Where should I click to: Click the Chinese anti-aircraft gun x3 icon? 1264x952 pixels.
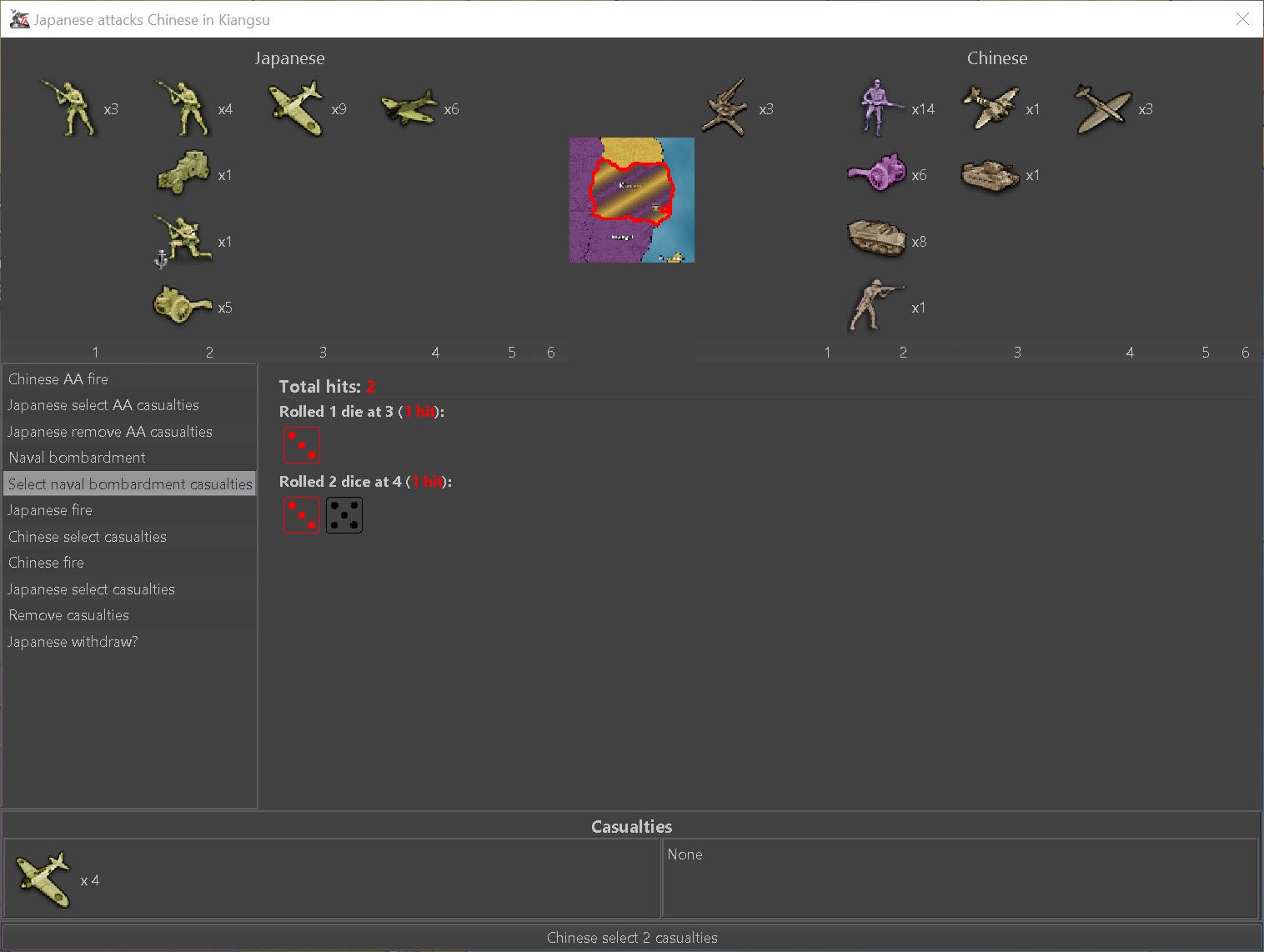pos(725,108)
